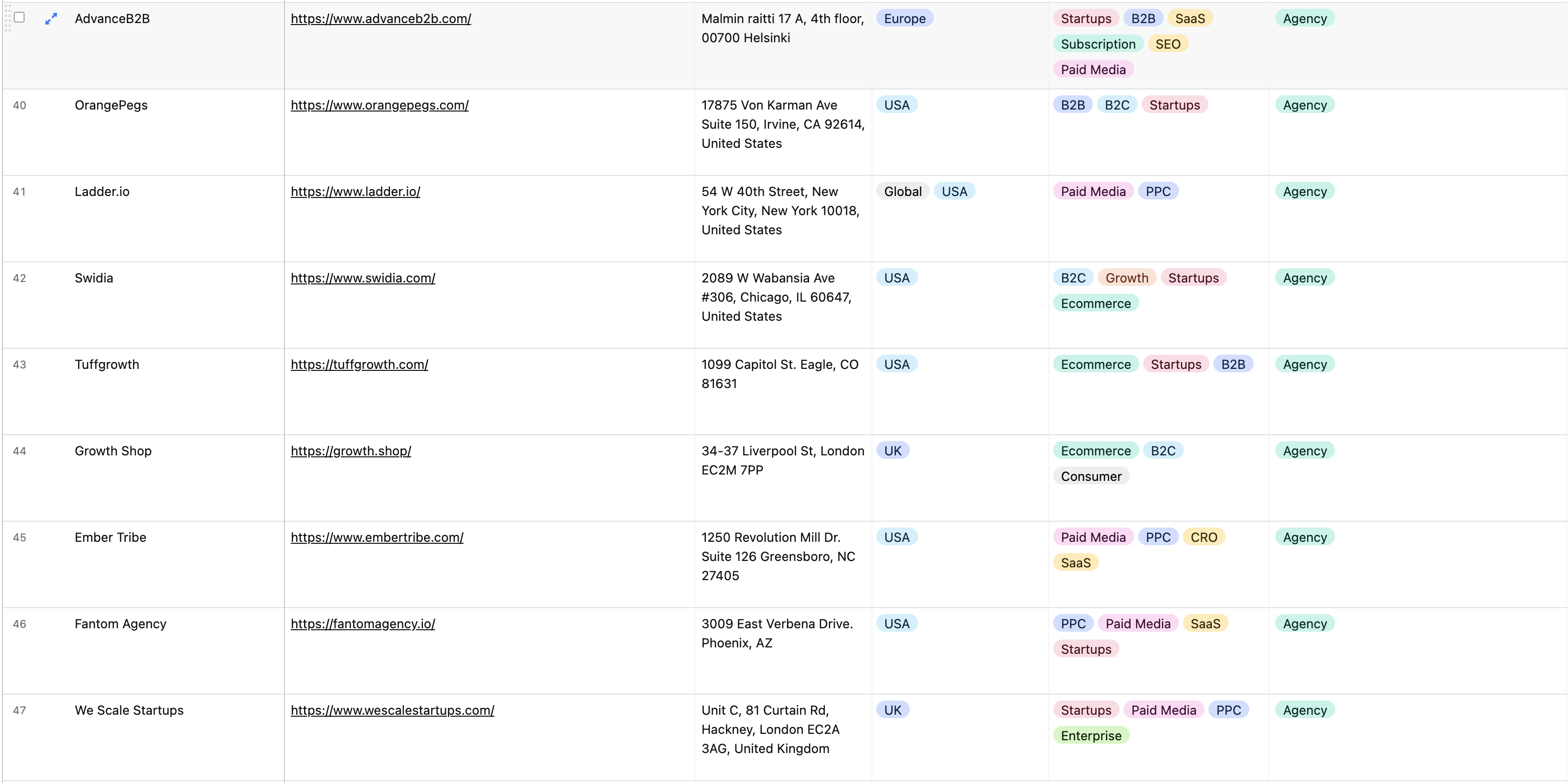Select row number 40
This screenshot has height=783, width=1568.
20,105
